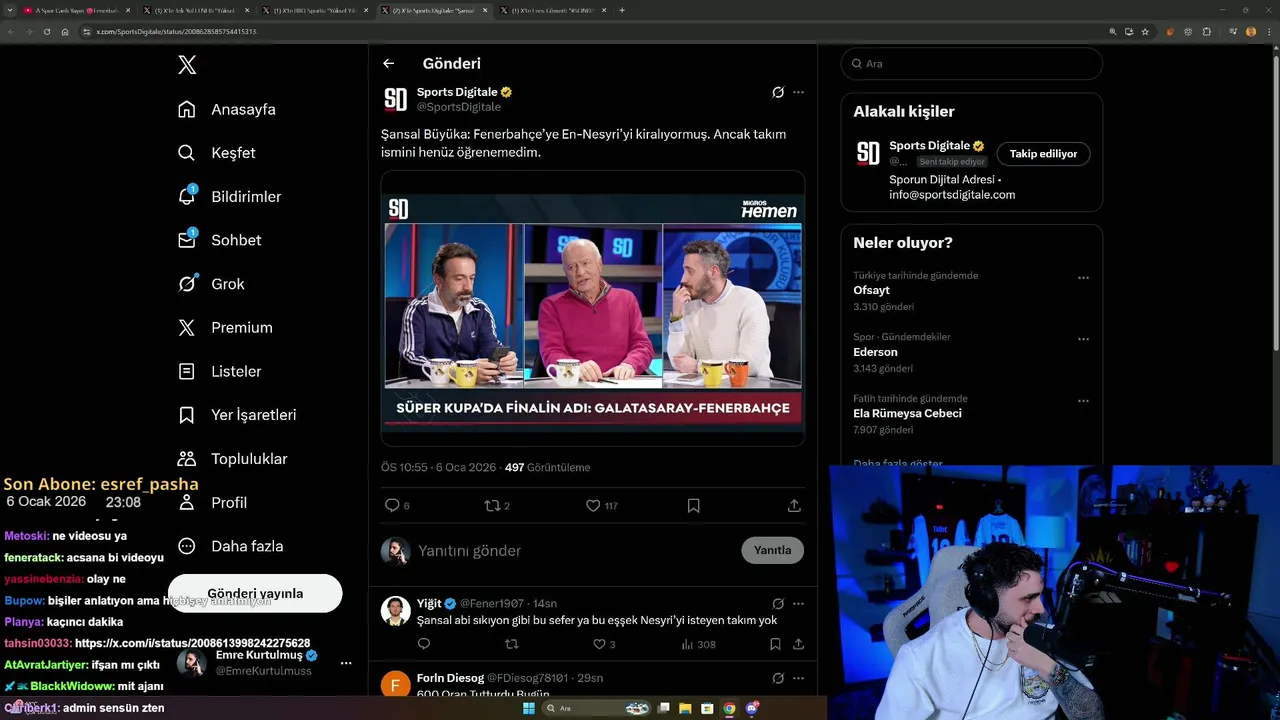Image resolution: width=1280 pixels, height=720 pixels.
Task: Open Premium in the sidebar
Action: 225,327
